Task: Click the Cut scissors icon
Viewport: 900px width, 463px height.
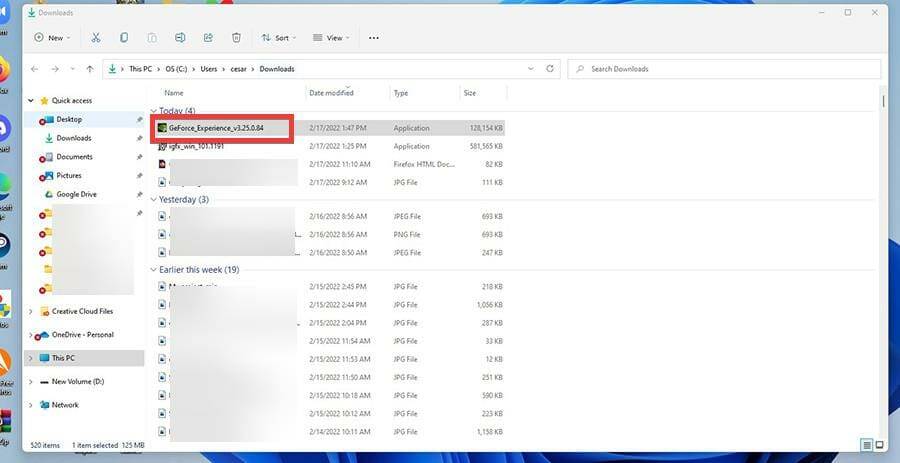Action: [96, 38]
